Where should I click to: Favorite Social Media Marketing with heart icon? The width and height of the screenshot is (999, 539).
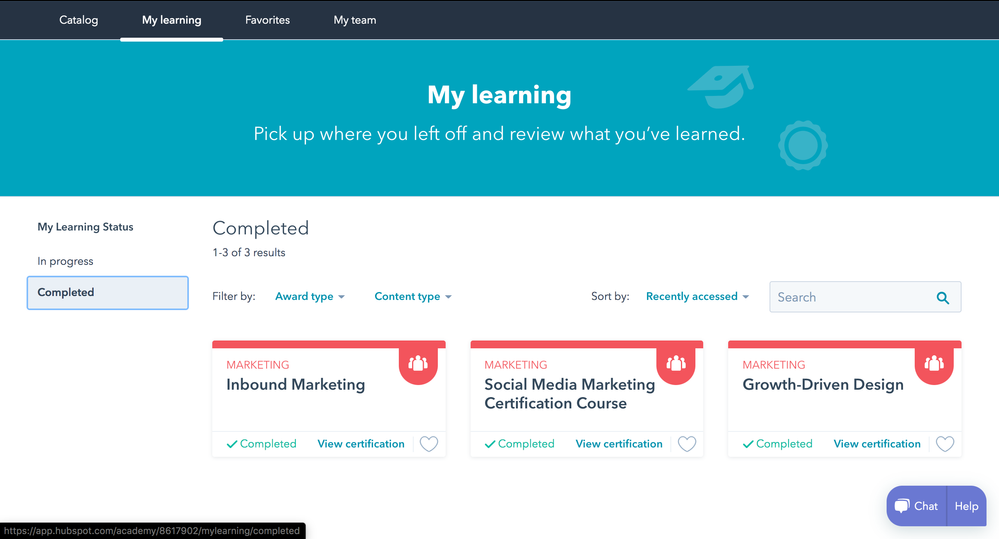click(687, 443)
